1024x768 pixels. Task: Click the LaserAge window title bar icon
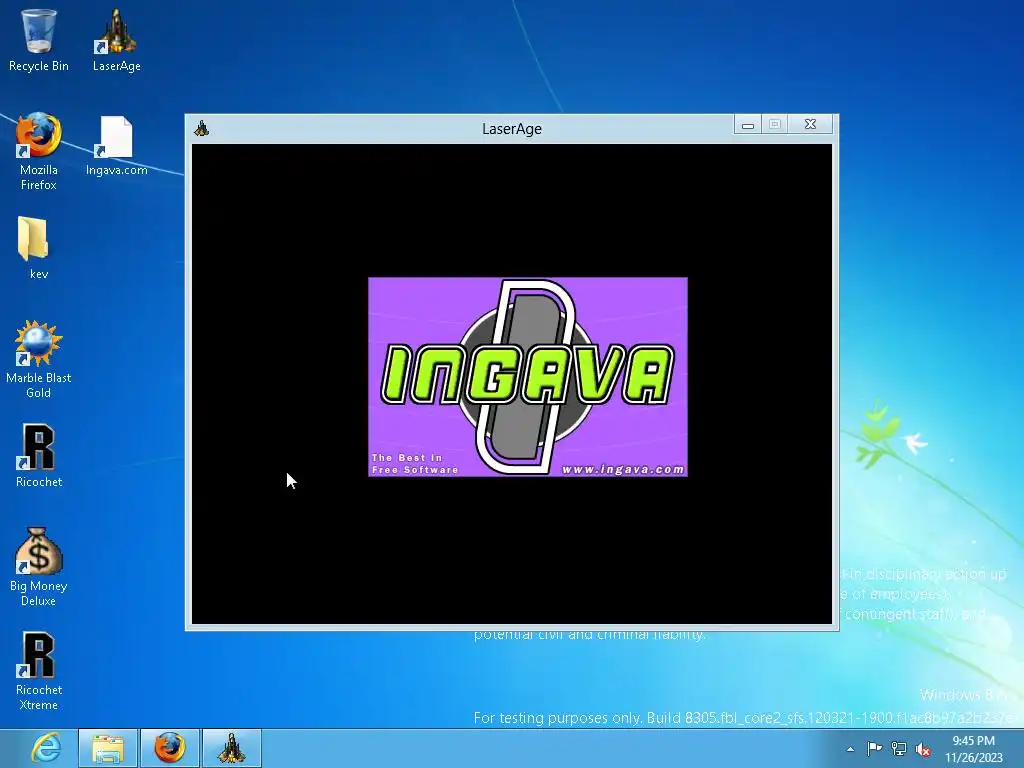pyautogui.click(x=202, y=129)
